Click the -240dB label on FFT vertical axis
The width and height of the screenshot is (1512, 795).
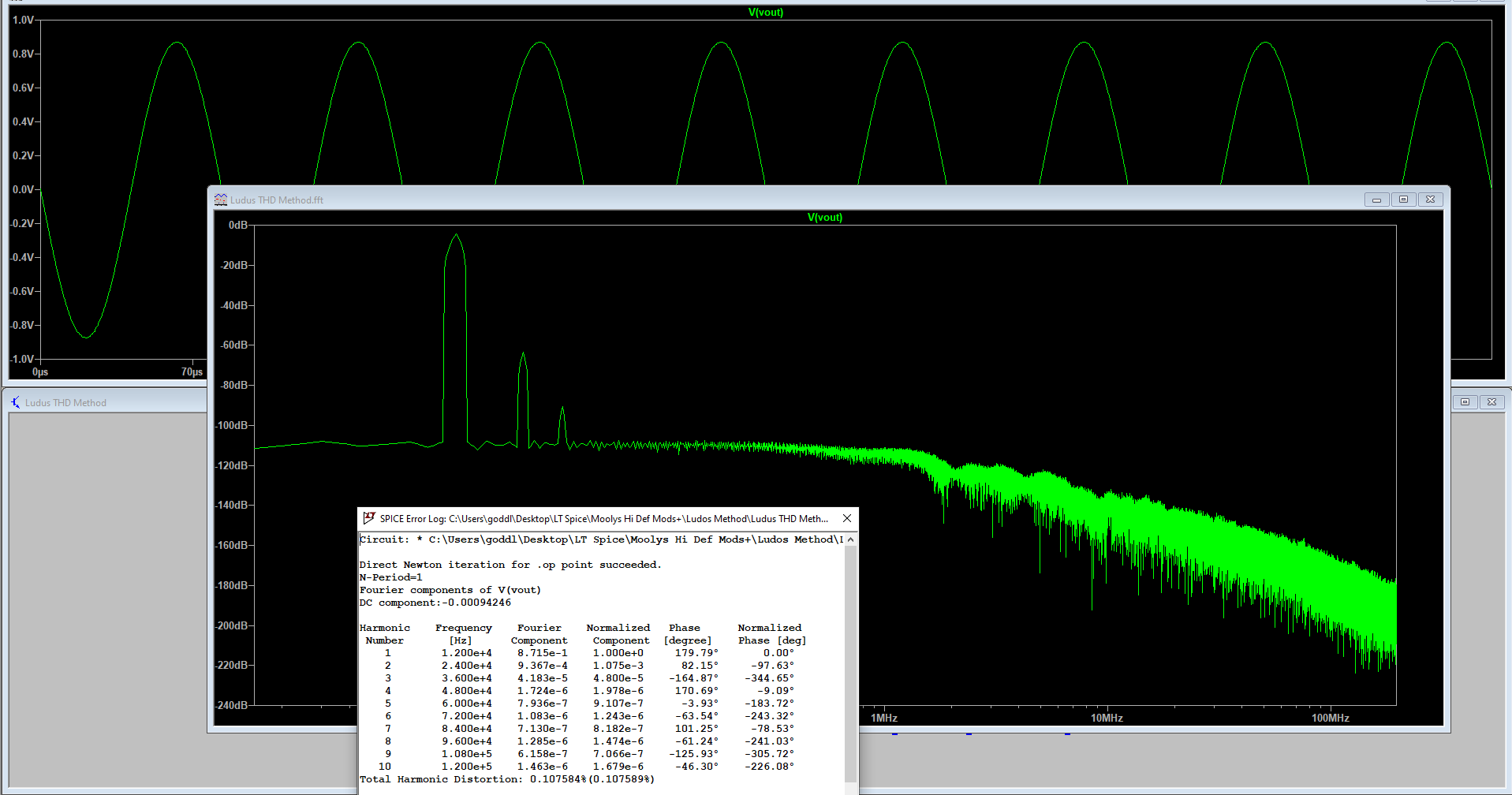(x=233, y=705)
